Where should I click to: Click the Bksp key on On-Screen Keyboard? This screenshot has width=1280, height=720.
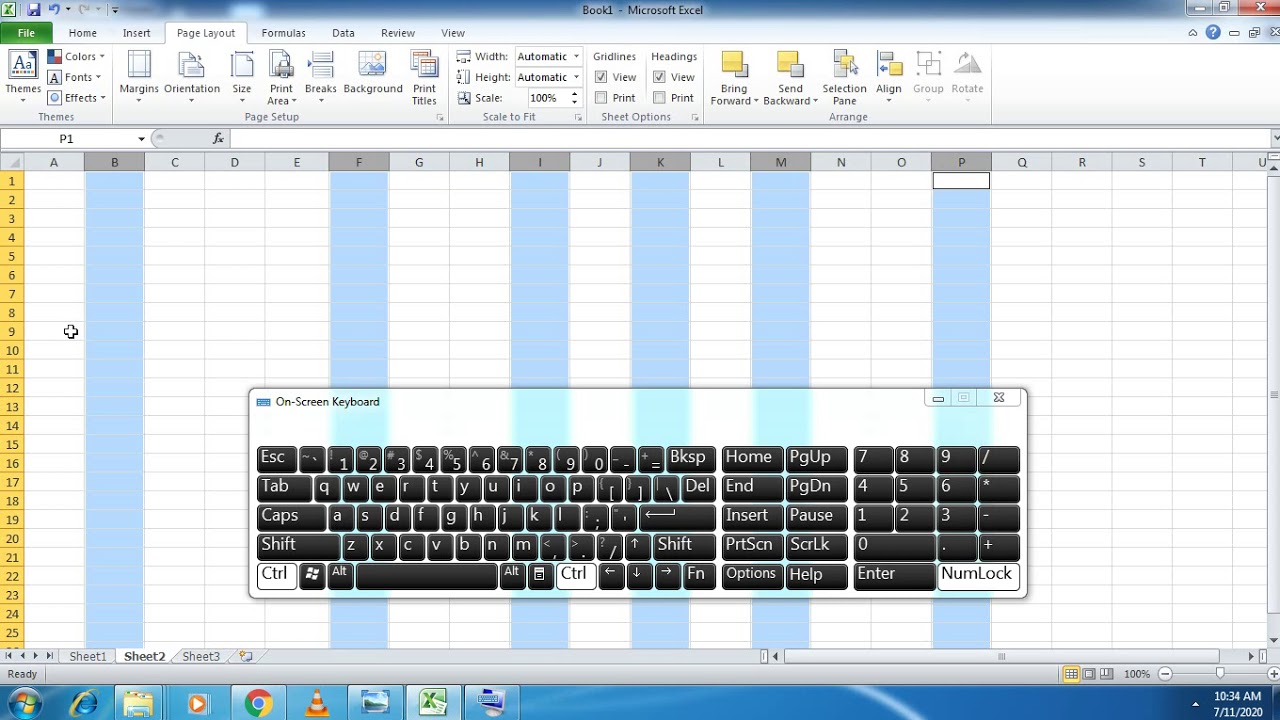(x=691, y=460)
